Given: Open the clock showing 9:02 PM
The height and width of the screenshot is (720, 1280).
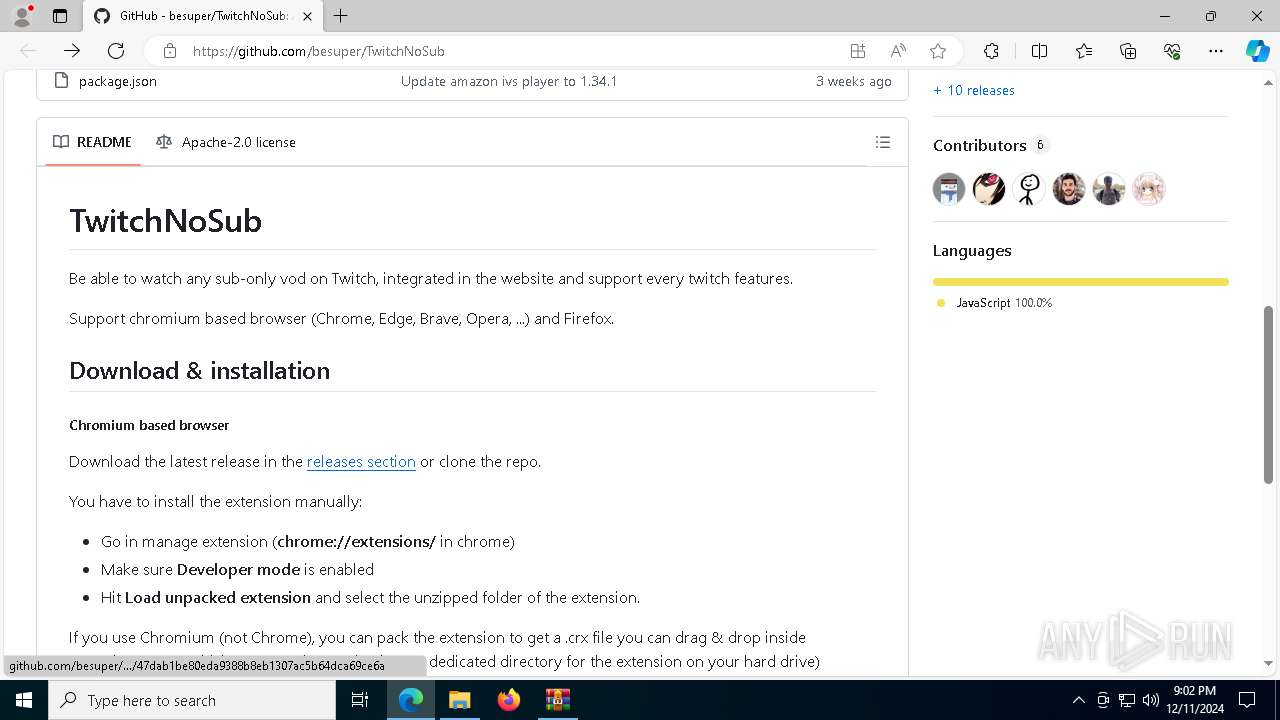Looking at the screenshot, I should pyautogui.click(x=1194, y=700).
